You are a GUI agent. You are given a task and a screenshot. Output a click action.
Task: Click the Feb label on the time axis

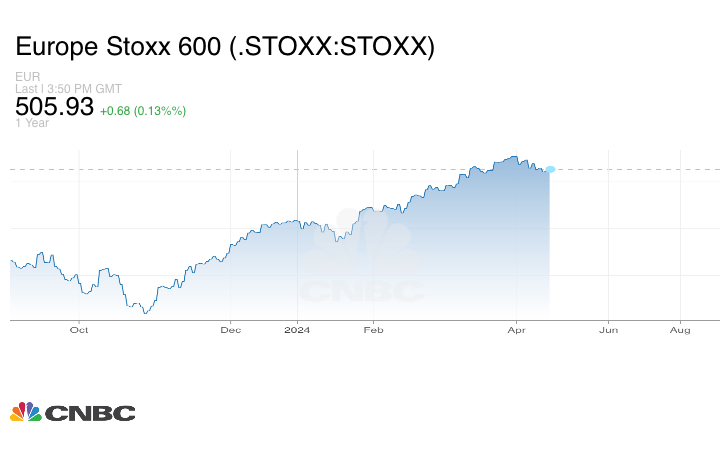[x=374, y=329]
